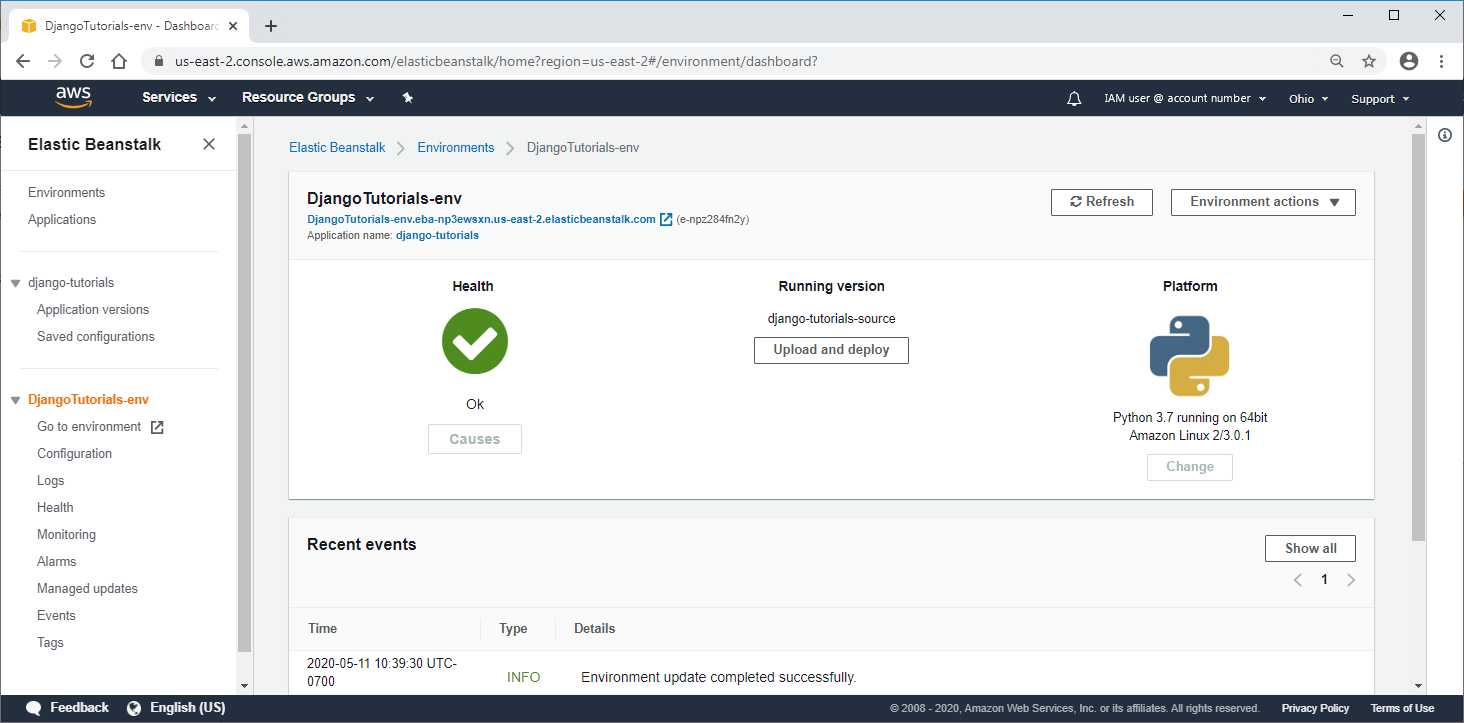Open the environment URL link
The width and height of the screenshot is (1464, 723).
481,219
